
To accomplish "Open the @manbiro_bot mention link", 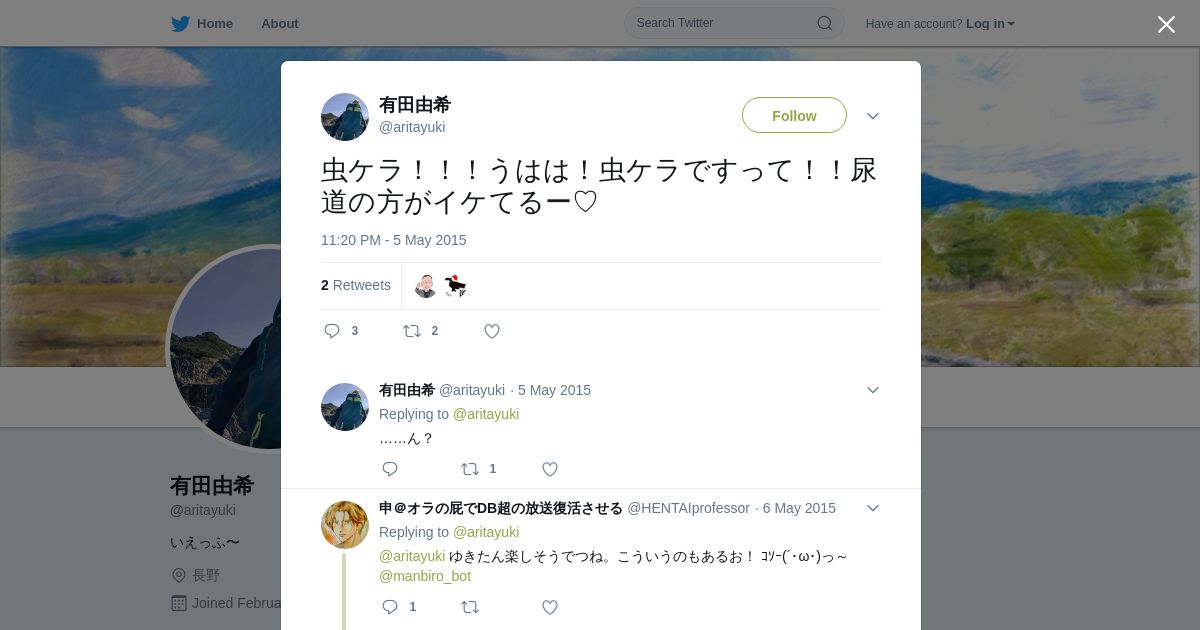I will pos(425,576).
